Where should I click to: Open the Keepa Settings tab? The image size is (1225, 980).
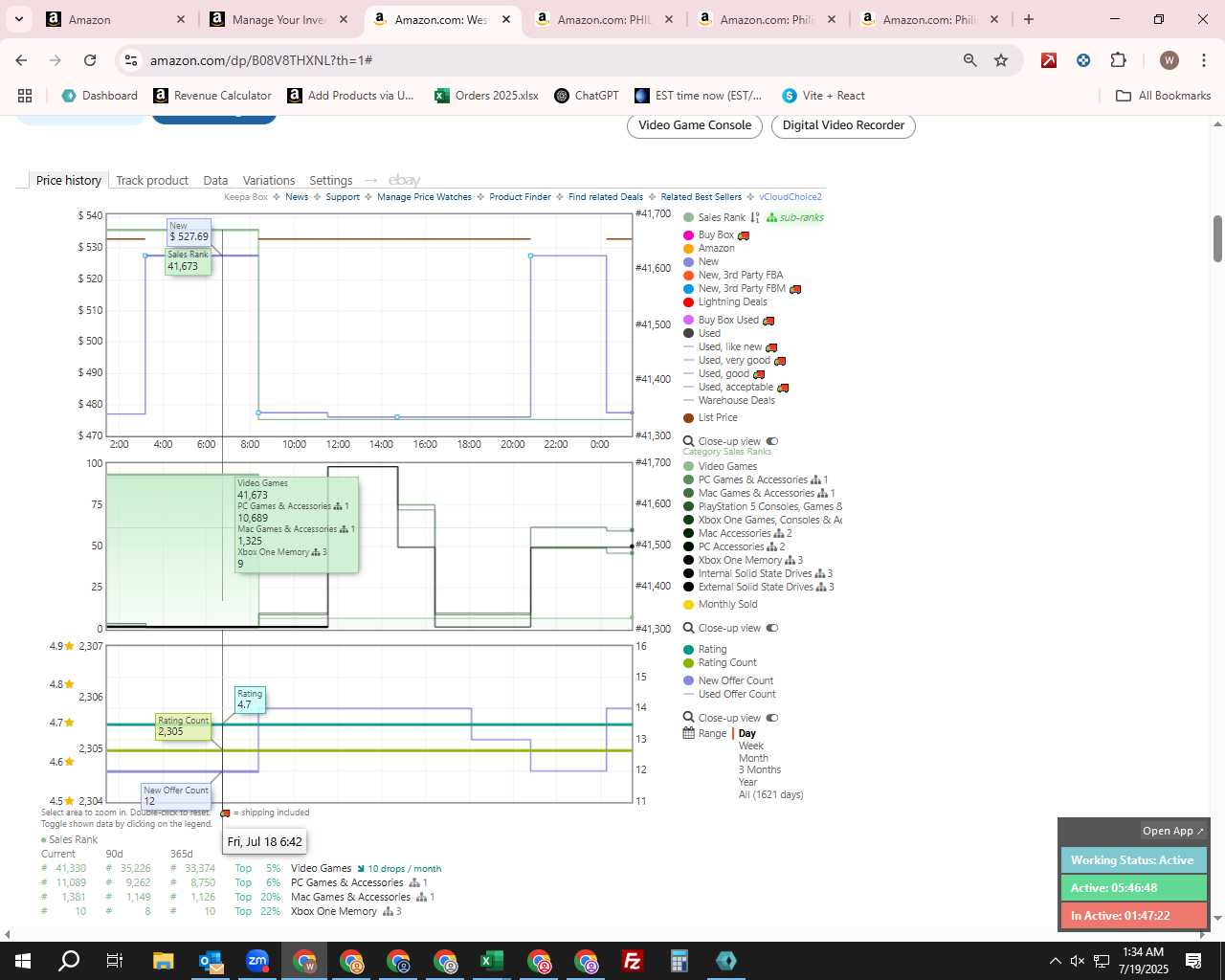tap(331, 180)
